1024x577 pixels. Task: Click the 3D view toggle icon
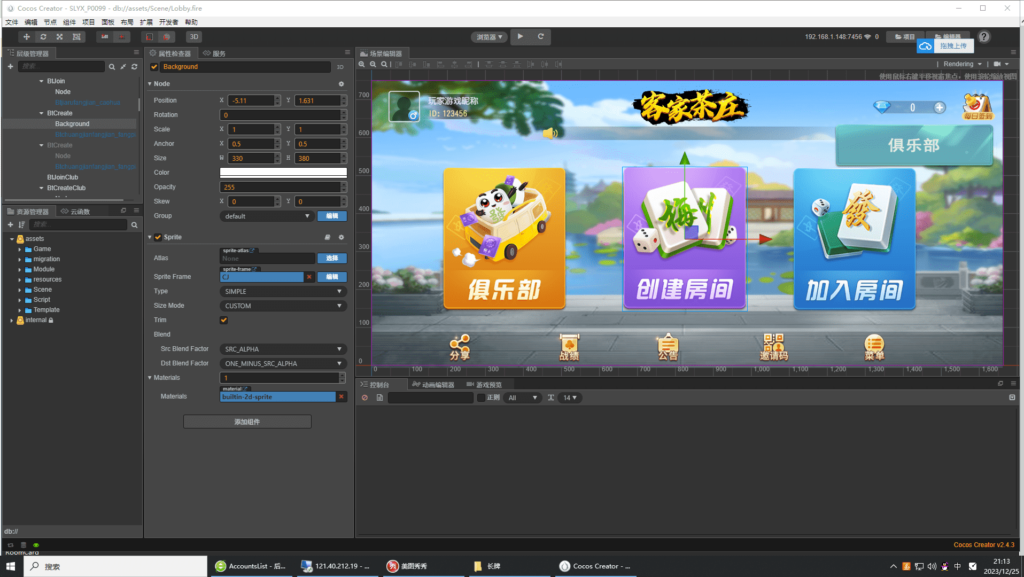point(195,36)
